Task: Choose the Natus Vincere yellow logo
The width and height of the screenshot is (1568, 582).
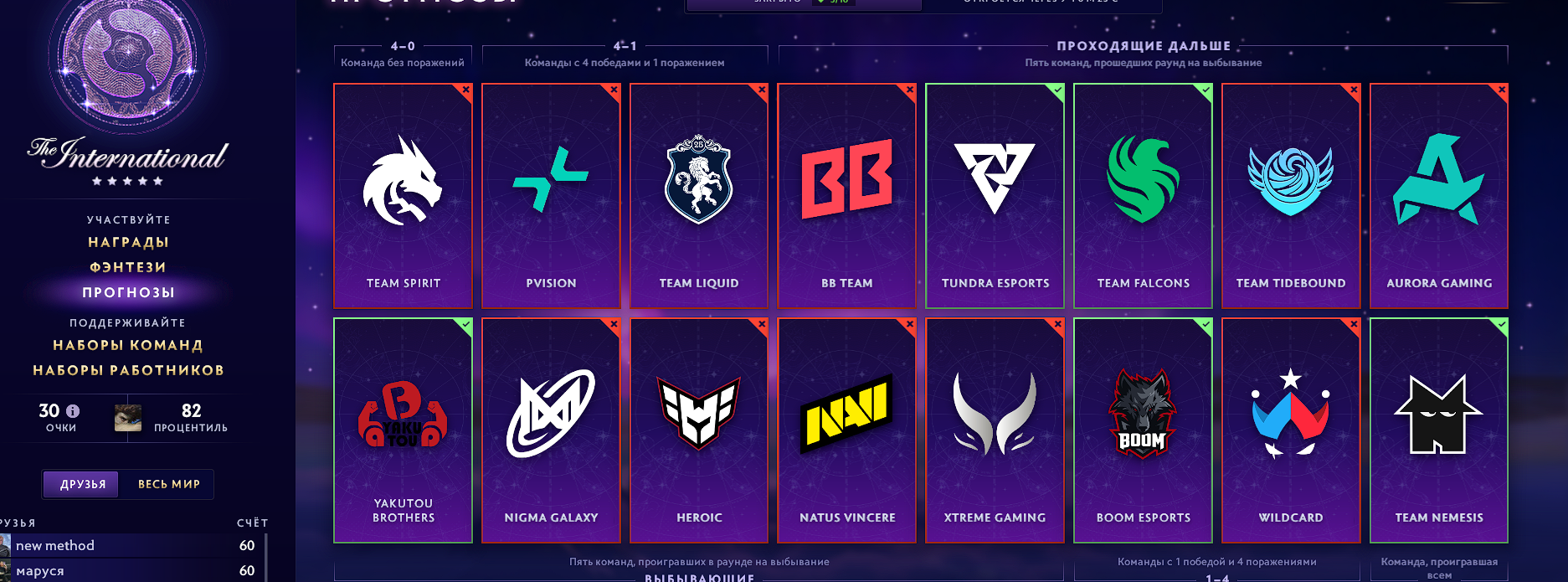Action: (846, 414)
